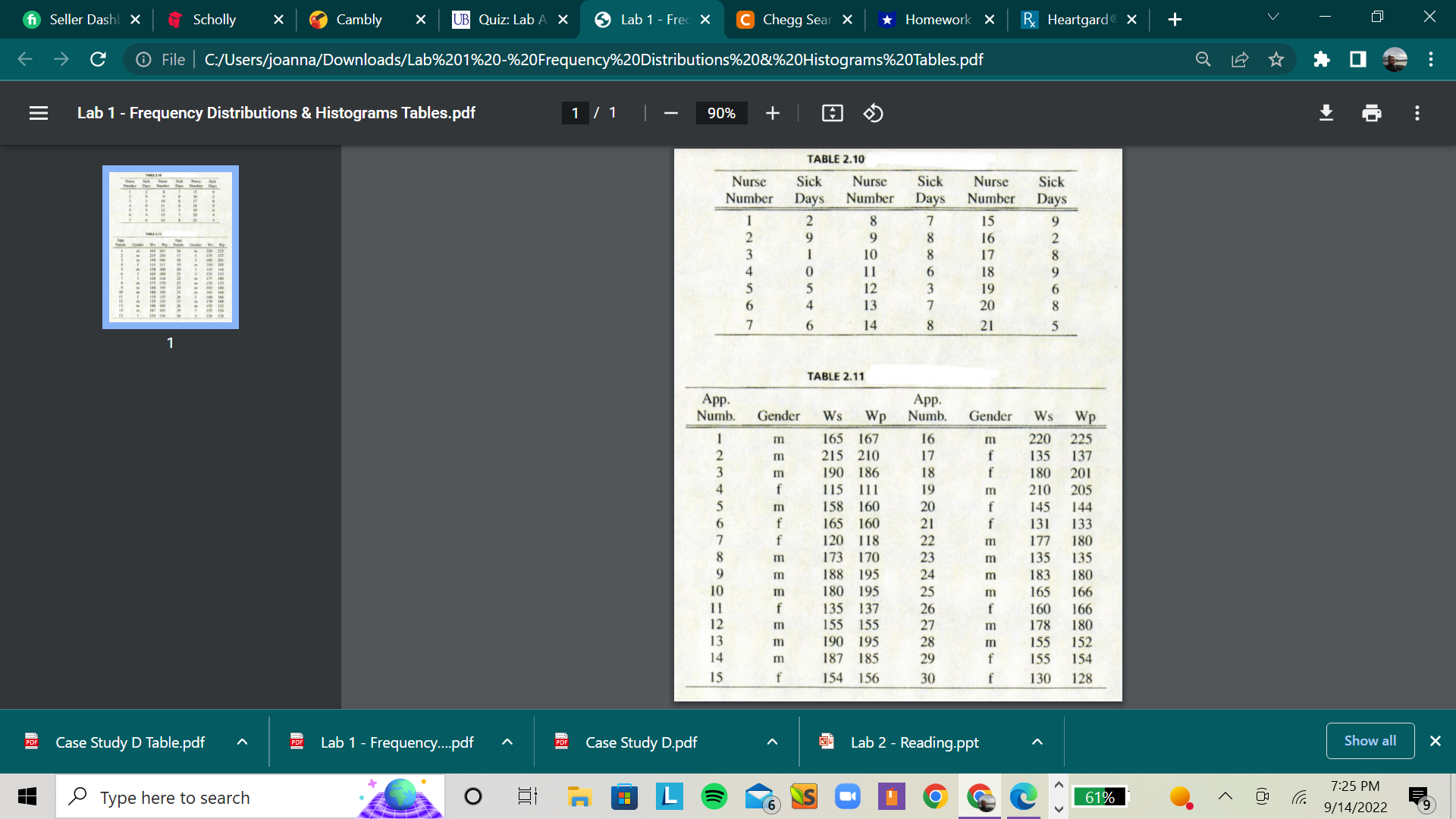This screenshot has width=1456, height=819.
Task: Open the tab search dropdown
Action: (x=1274, y=17)
